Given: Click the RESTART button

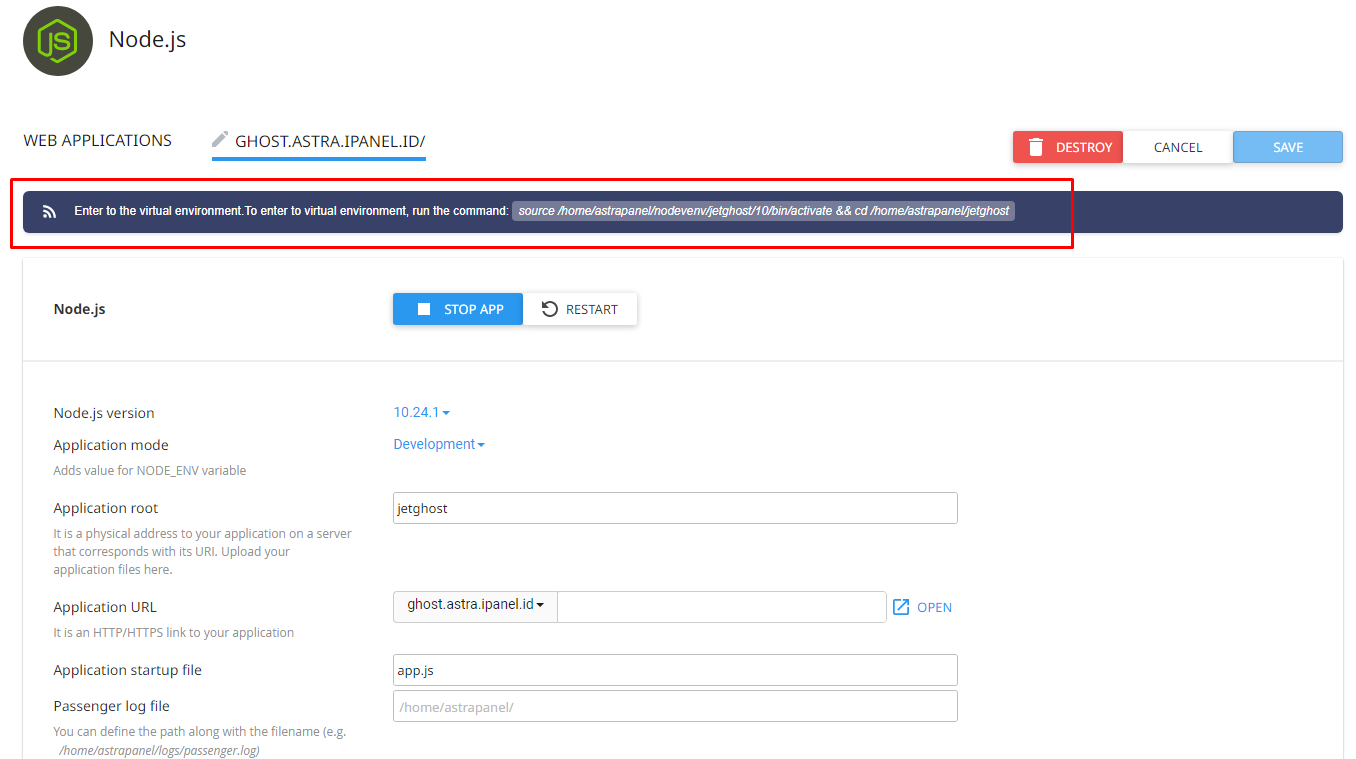Looking at the screenshot, I should click(580, 309).
